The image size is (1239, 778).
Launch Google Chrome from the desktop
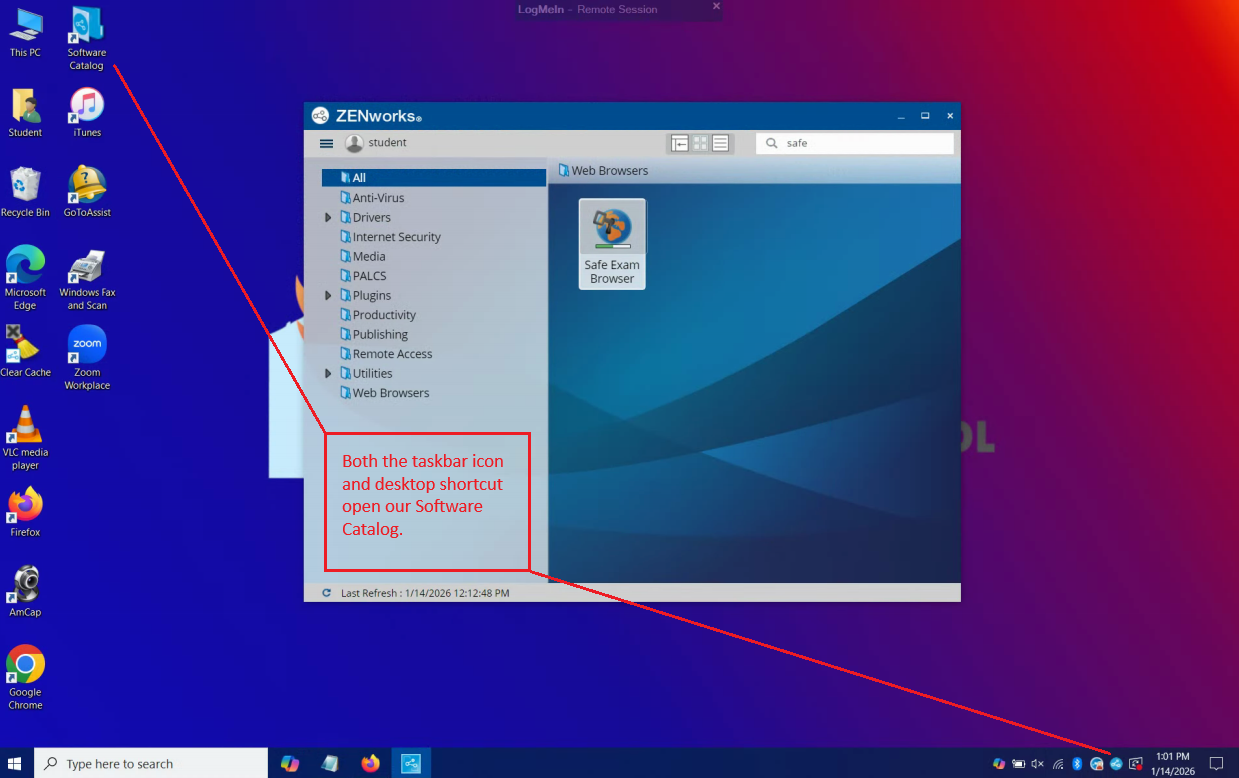click(25, 679)
